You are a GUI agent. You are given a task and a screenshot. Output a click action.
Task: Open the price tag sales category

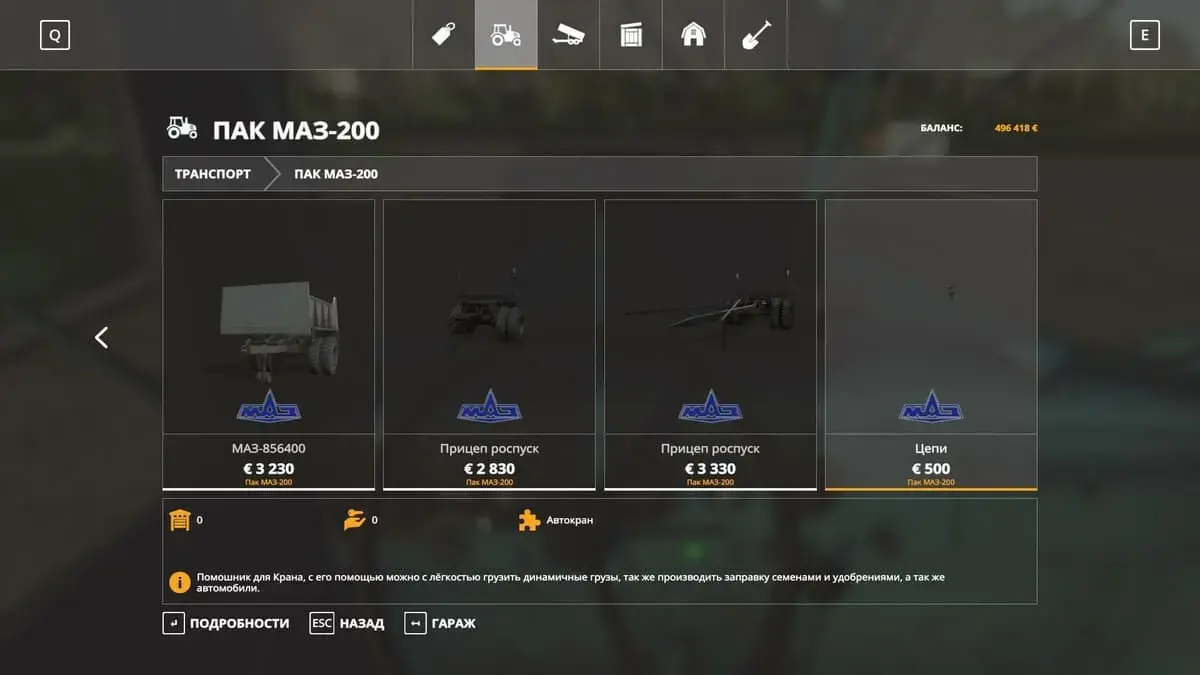tap(444, 35)
